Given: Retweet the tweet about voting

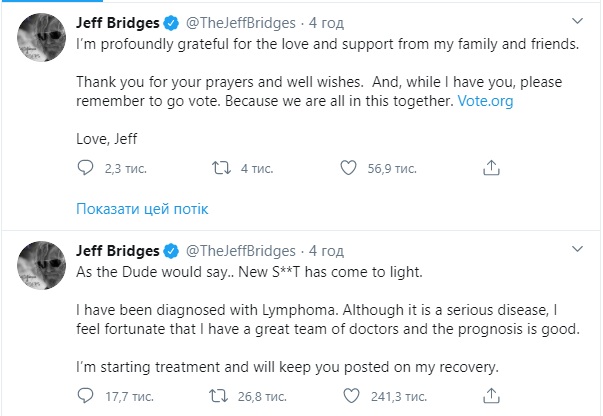Looking at the screenshot, I should pos(216,169).
